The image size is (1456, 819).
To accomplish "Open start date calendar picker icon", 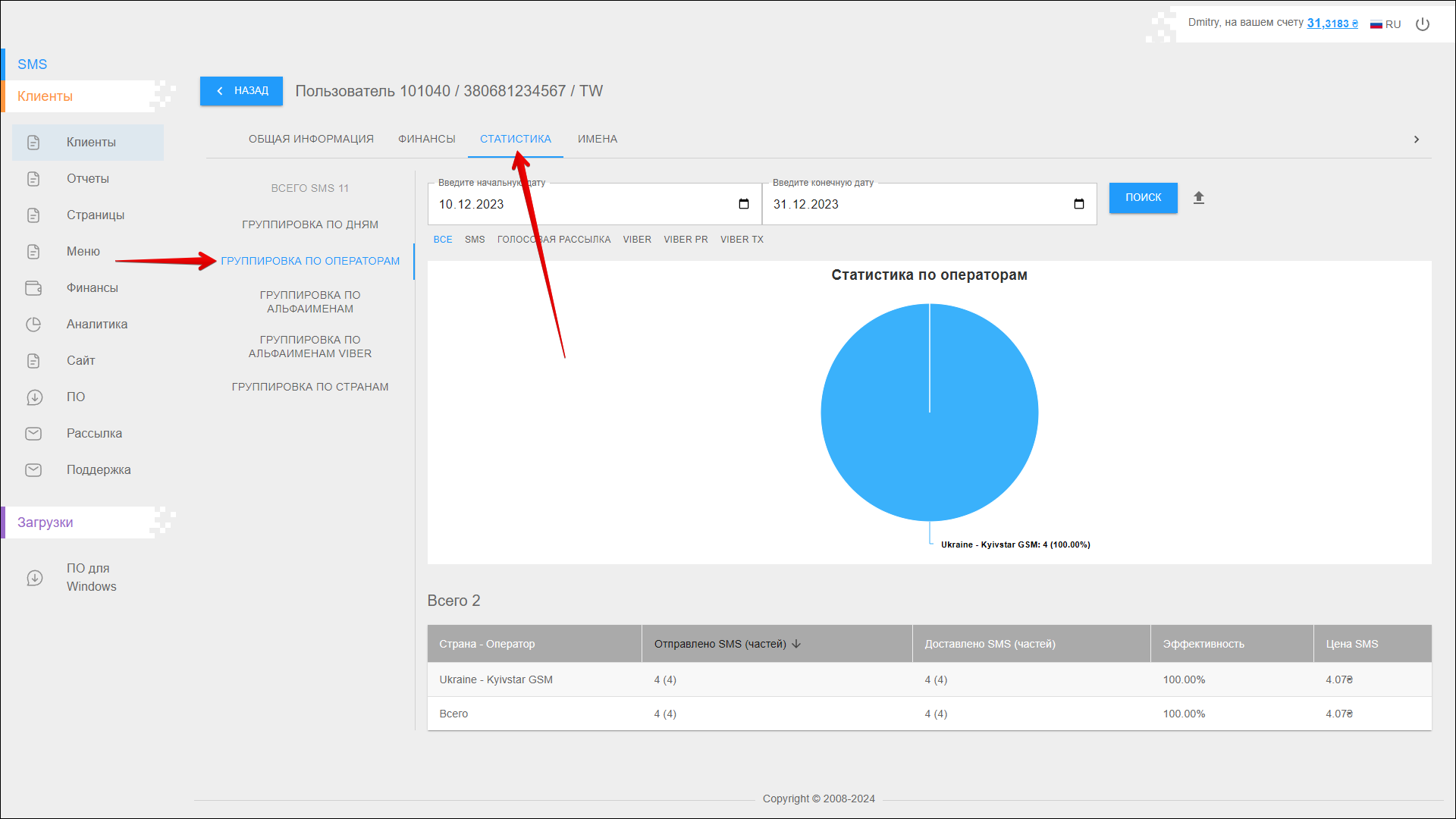I will click(743, 204).
